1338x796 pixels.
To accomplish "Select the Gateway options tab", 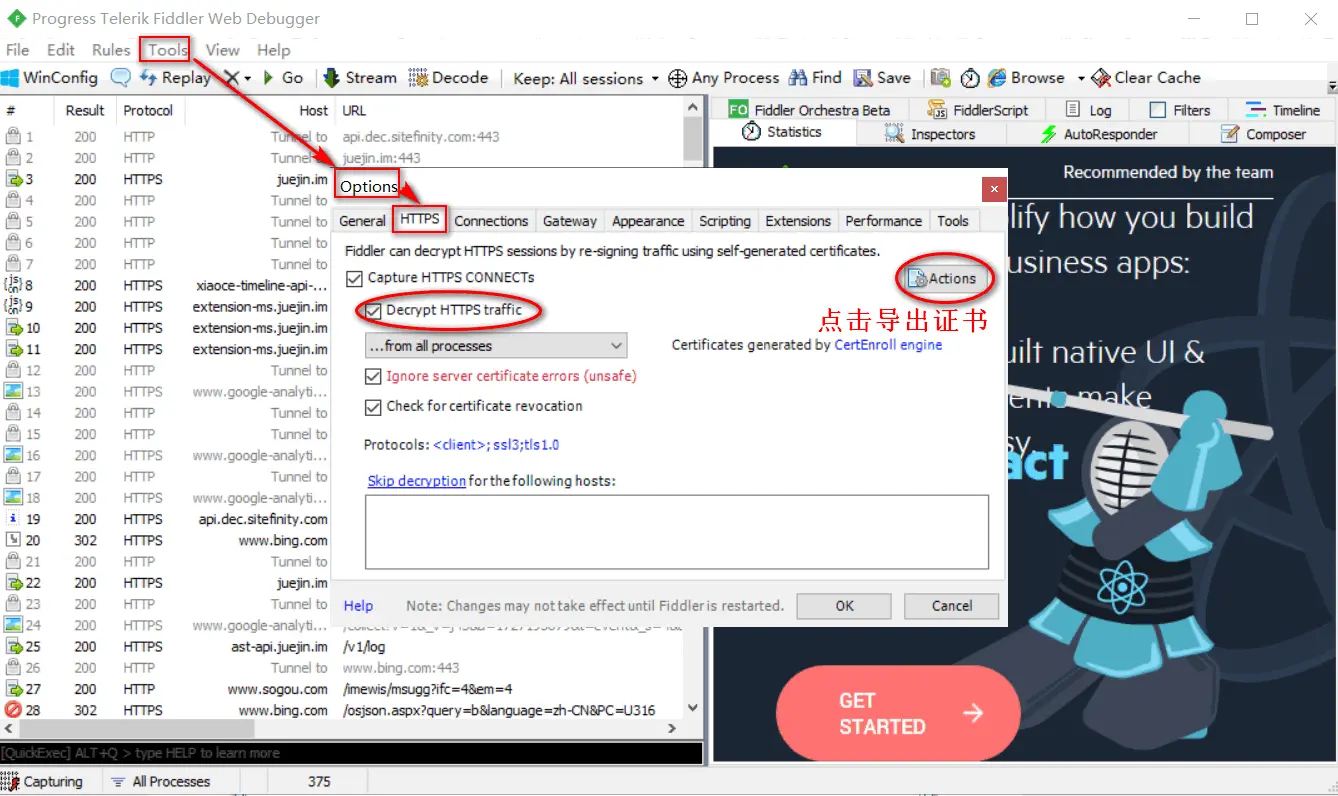I will click(x=570, y=221).
